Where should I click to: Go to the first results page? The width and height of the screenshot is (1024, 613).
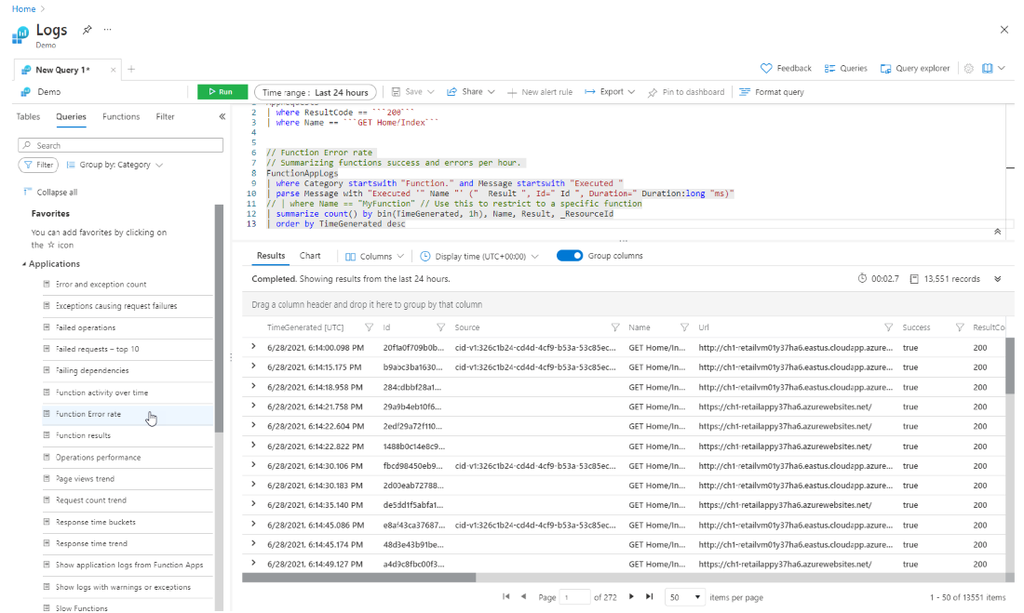pos(505,596)
